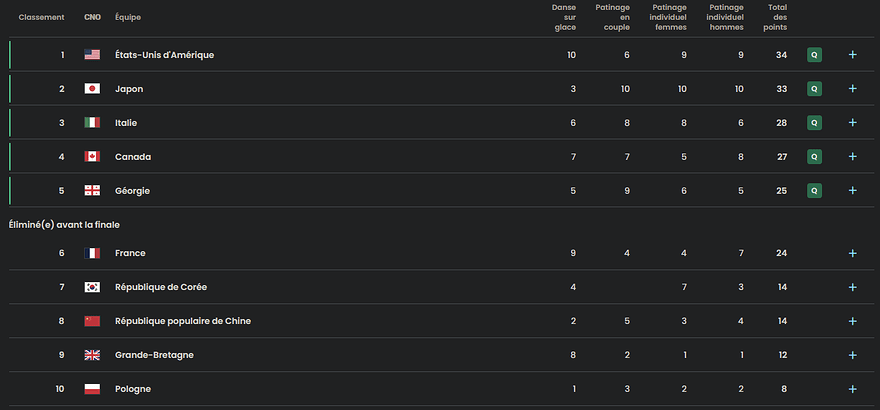Click the Georgia flag icon
The image size is (880, 410).
click(92, 191)
